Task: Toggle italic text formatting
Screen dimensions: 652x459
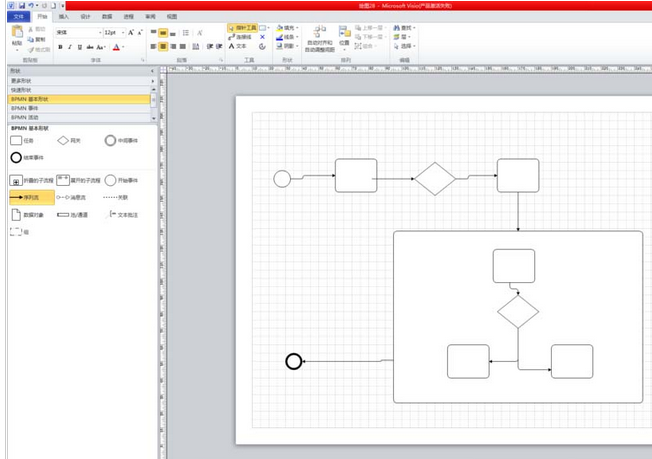Action: 71,47
